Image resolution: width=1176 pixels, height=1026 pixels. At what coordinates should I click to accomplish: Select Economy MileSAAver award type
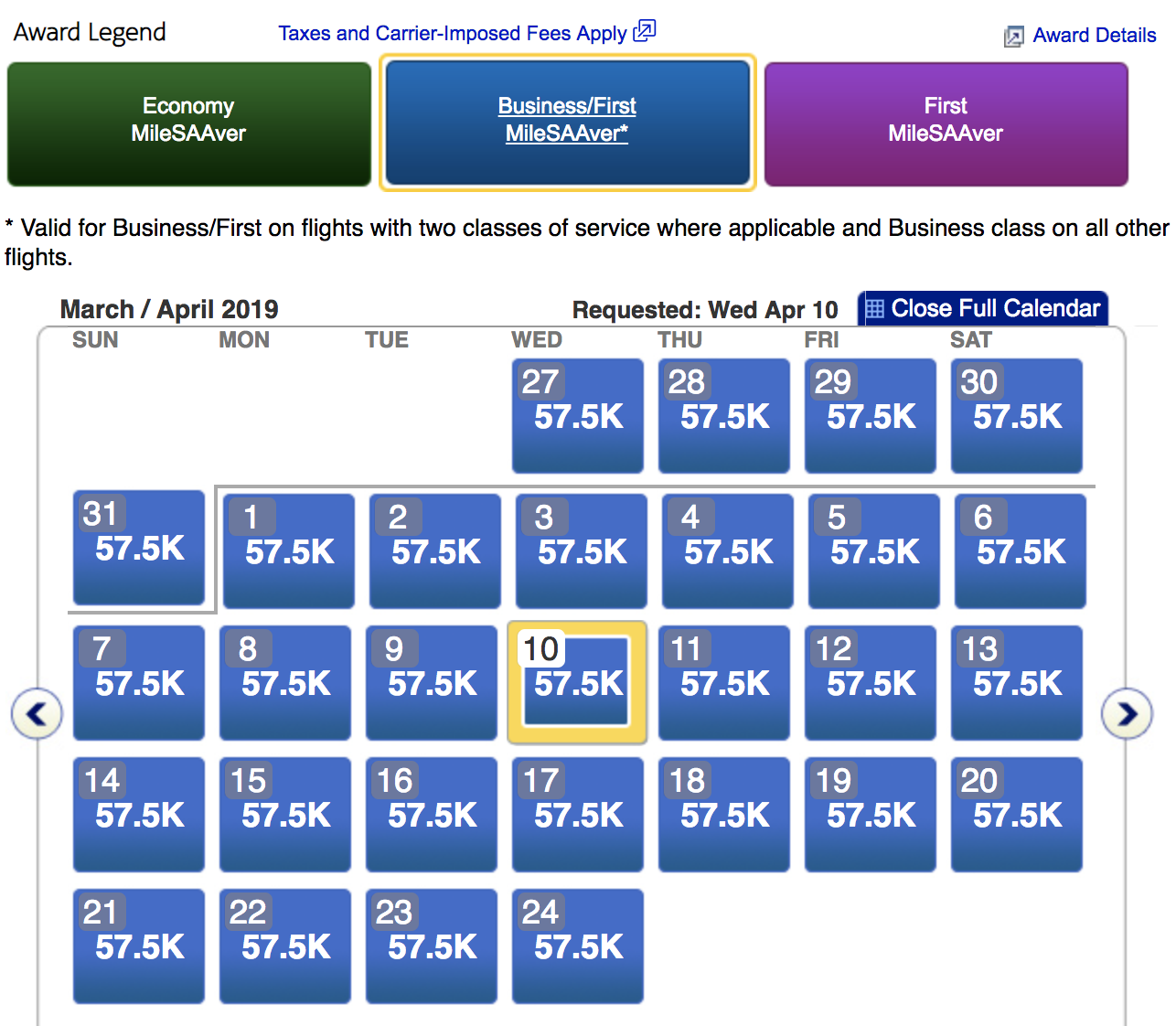pos(189,124)
